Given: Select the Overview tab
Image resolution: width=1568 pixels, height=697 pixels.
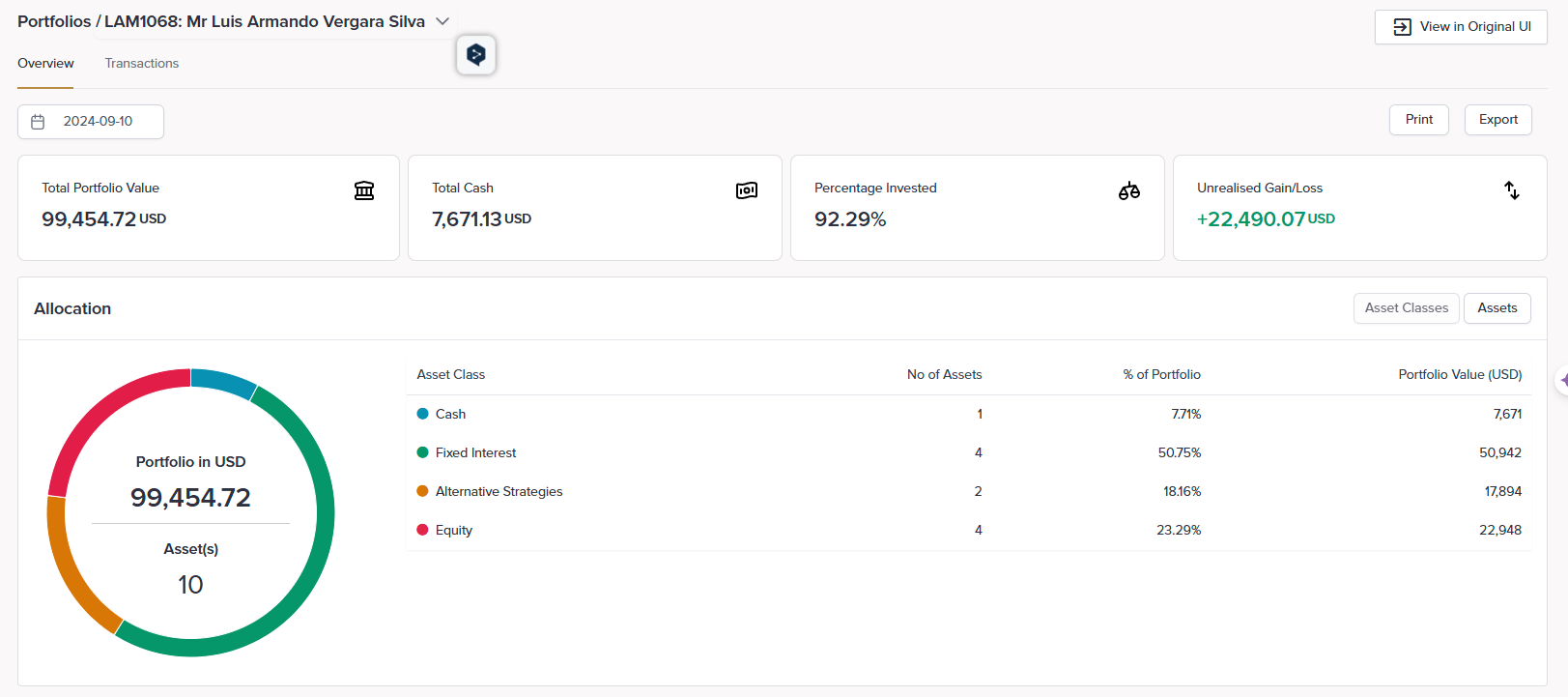Looking at the screenshot, I should pyautogui.click(x=45, y=64).
